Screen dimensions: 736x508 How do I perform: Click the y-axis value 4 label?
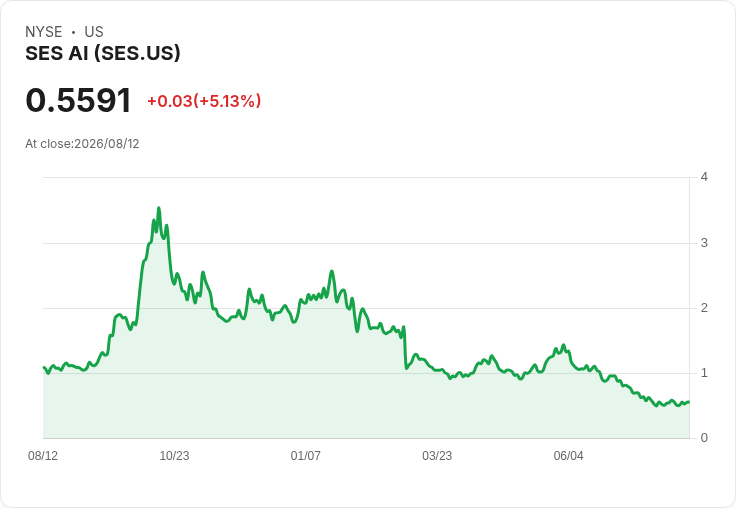coord(704,177)
